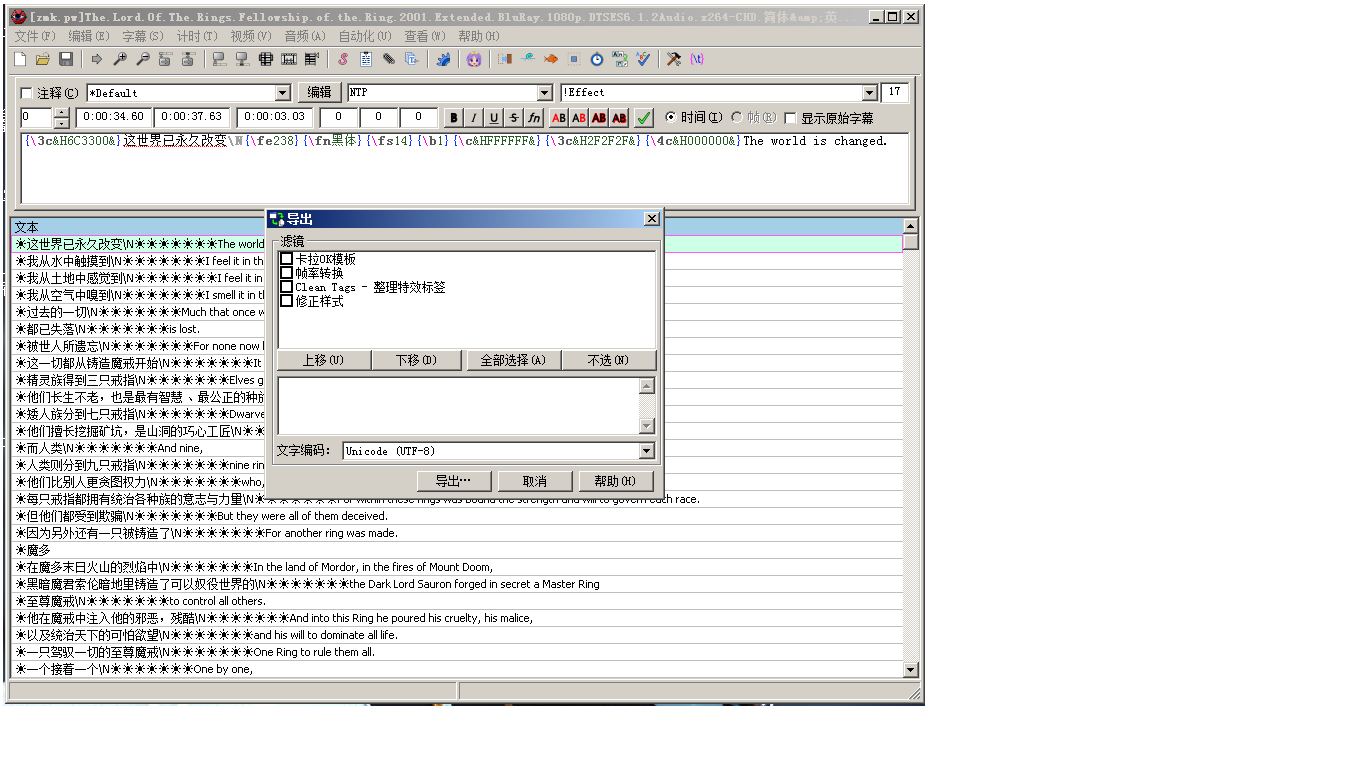The image size is (1366, 768).
Task: Toggle strikeout S formatting button
Action: coord(514,118)
